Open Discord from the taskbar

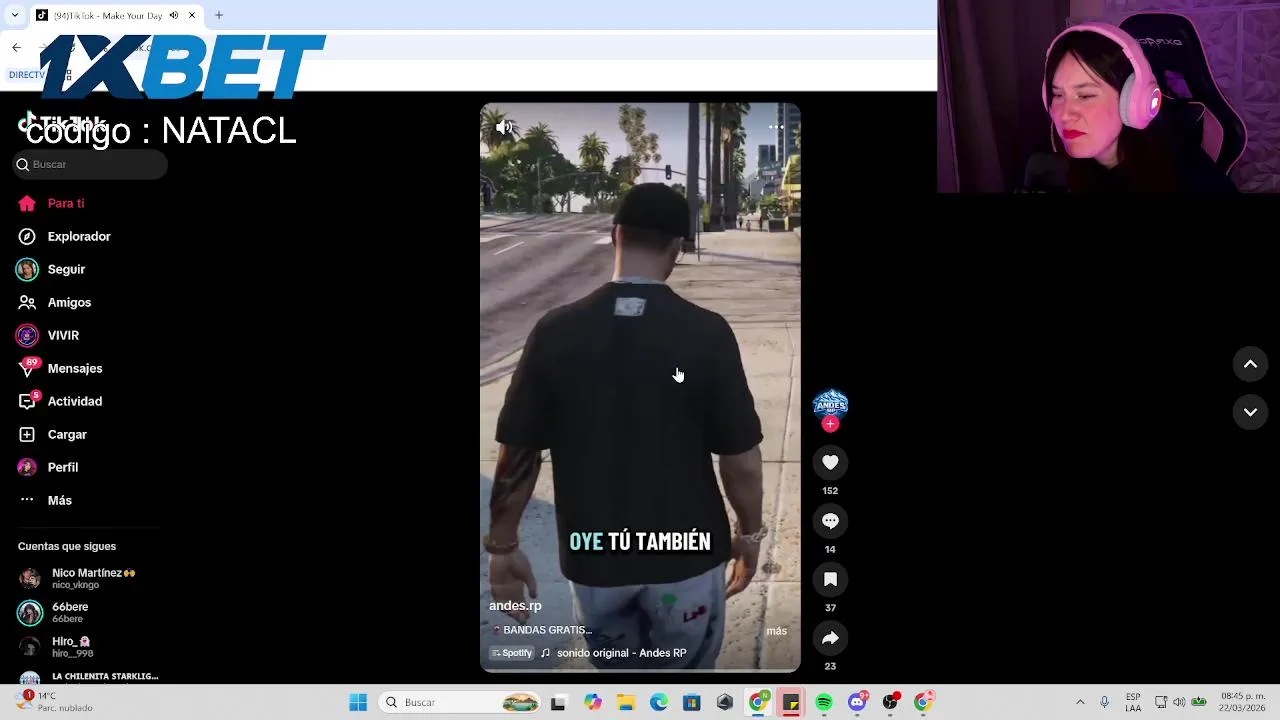pos(857,702)
